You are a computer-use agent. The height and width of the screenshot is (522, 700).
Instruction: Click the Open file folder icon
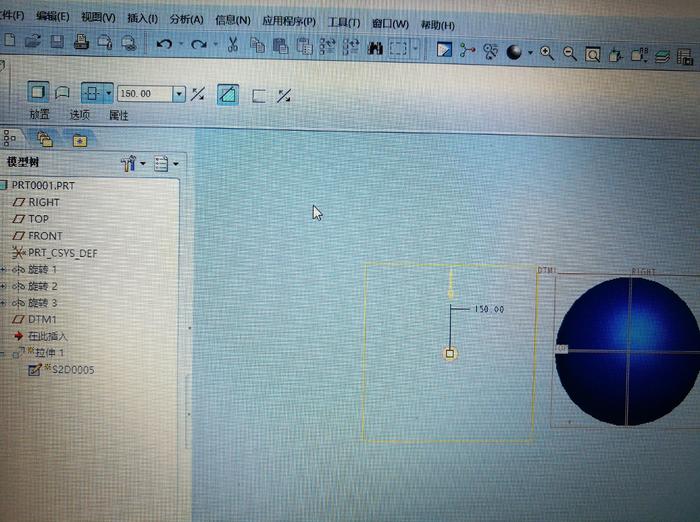click(x=33, y=41)
